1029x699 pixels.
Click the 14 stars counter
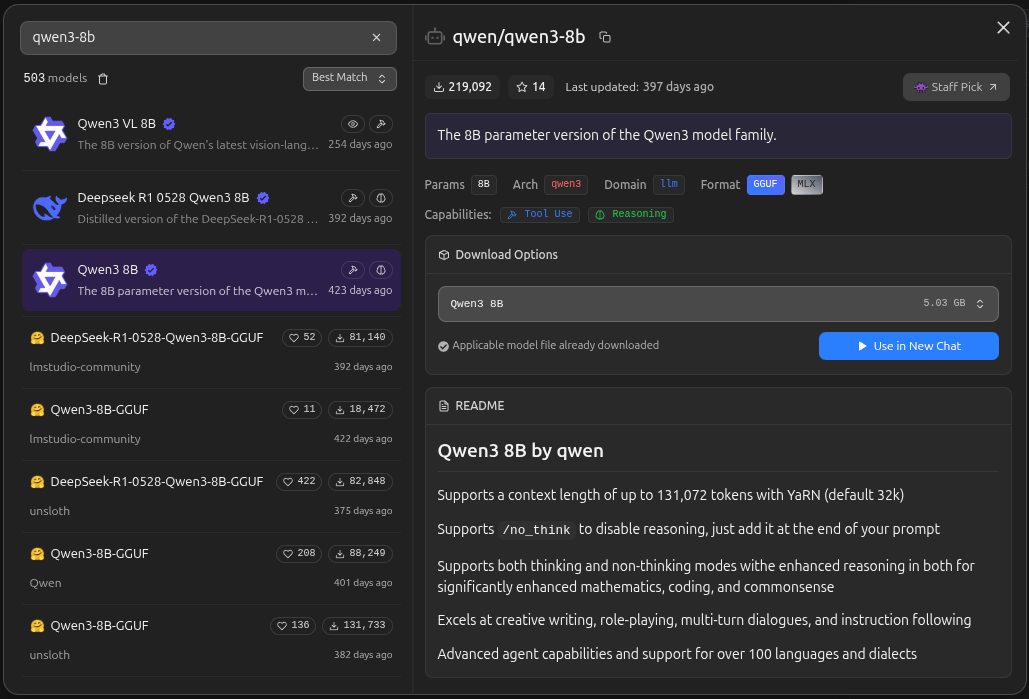click(531, 87)
